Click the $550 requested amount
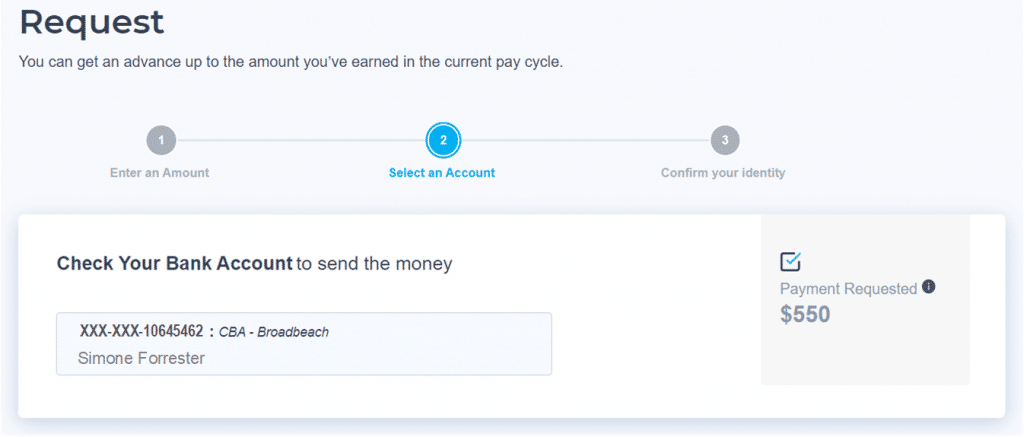Screen dimensions: 1024x437 pos(805,315)
